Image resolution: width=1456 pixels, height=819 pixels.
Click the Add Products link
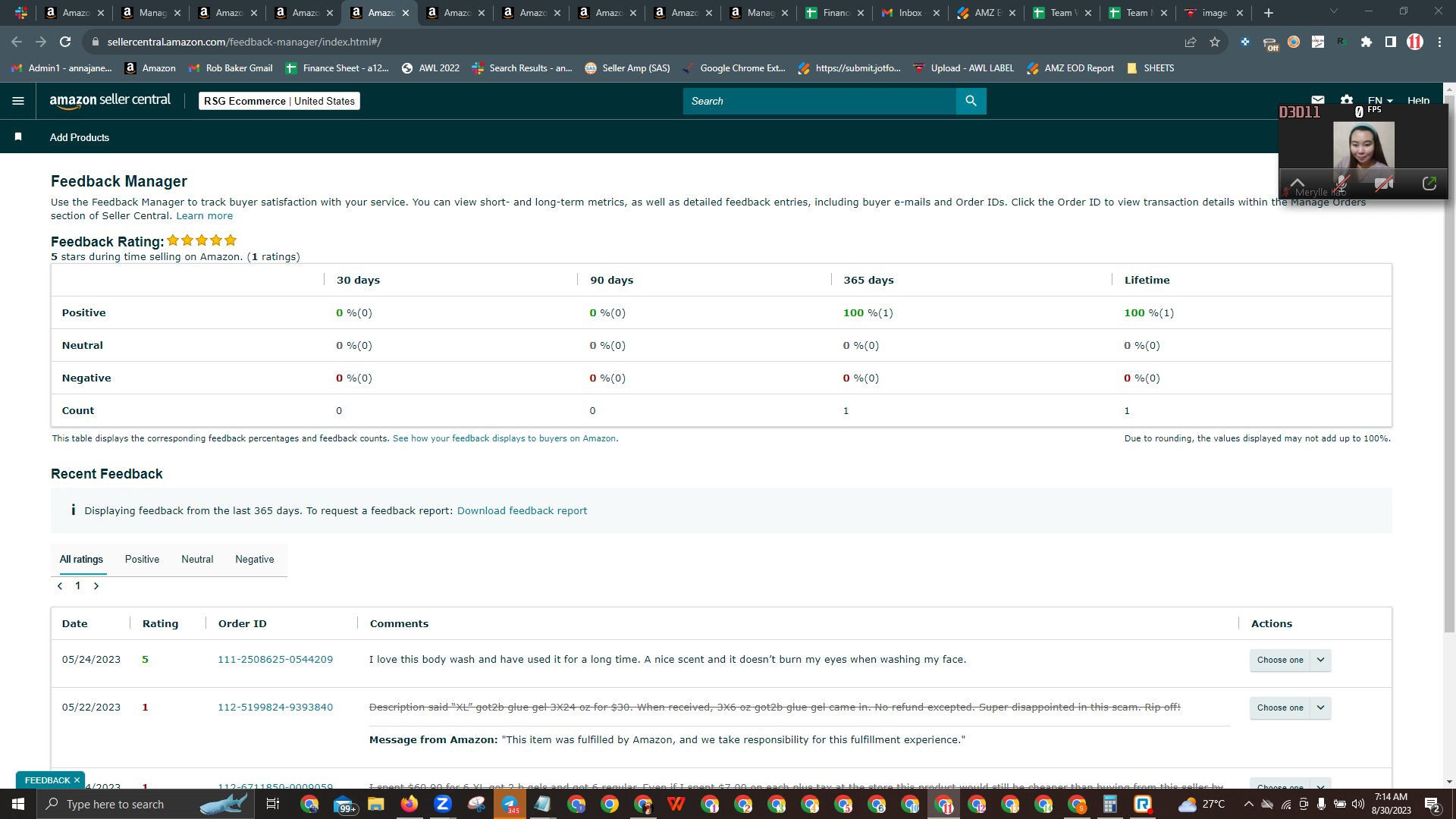tap(80, 137)
